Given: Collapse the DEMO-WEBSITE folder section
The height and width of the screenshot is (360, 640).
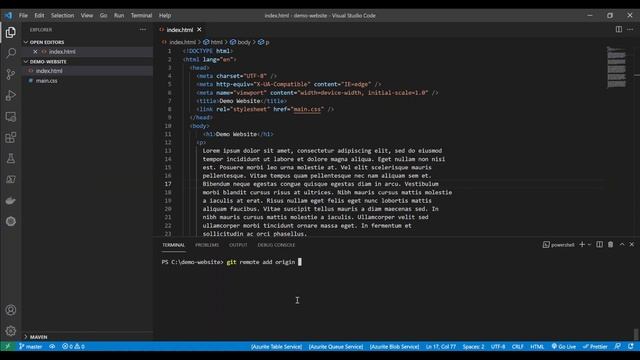Looking at the screenshot, I should [88, 62].
